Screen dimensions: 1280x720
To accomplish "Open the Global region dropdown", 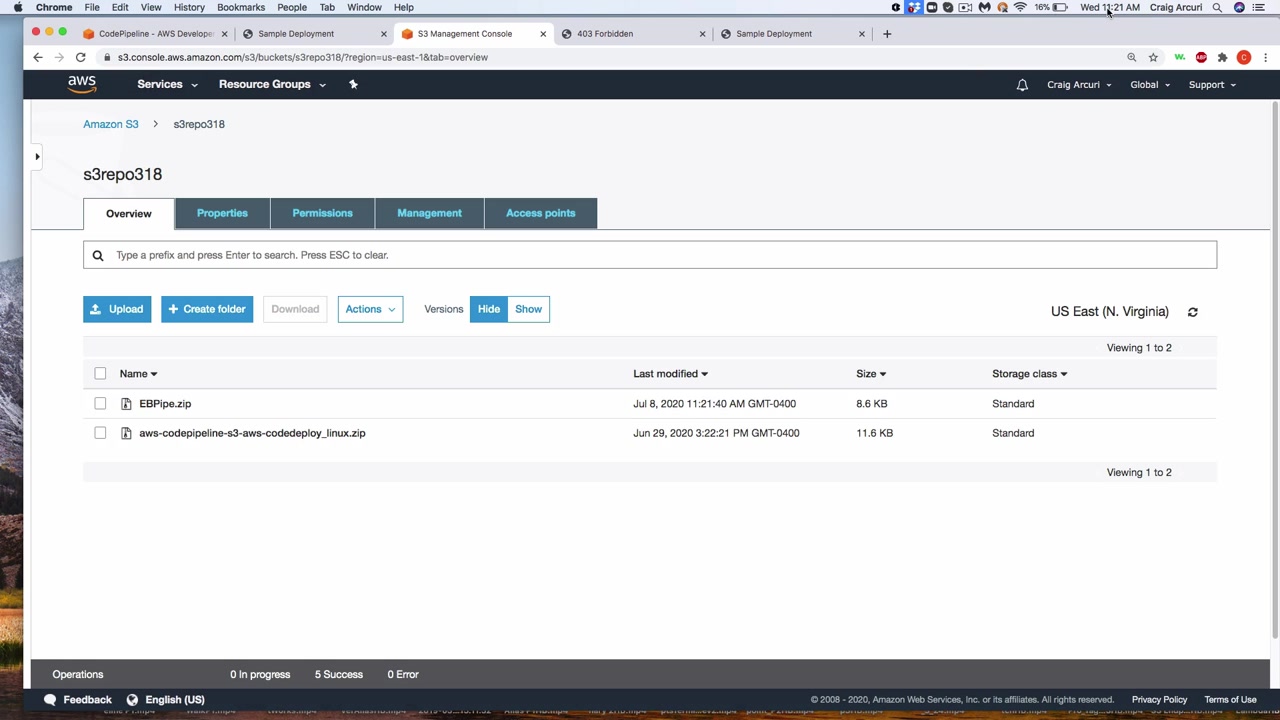I will tap(1150, 85).
